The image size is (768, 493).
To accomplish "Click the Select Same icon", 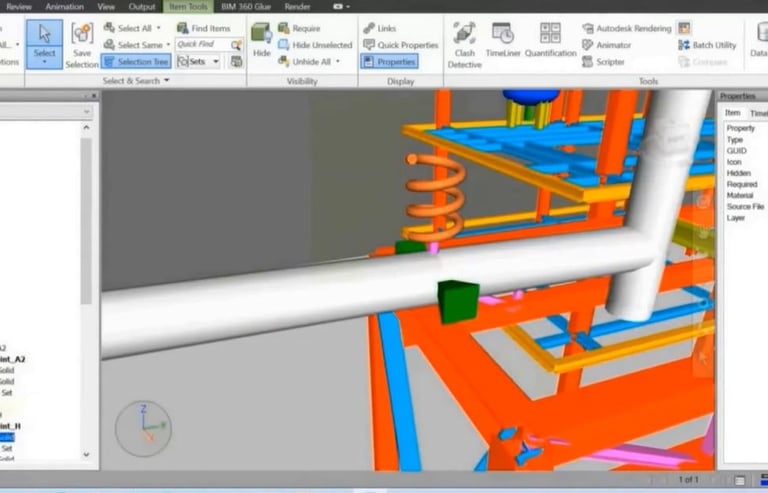I will pos(109,45).
